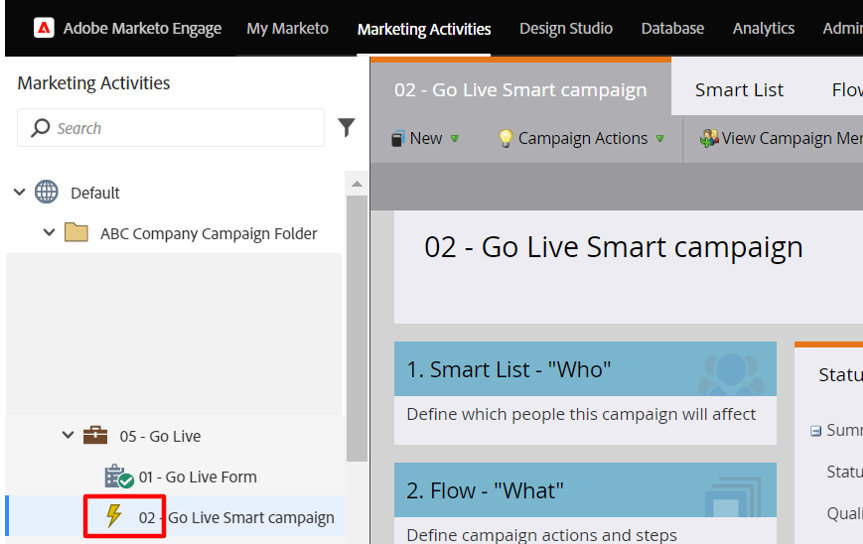Collapse the 05 - Go Live chevron

pyautogui.click(x=68, y=435)
